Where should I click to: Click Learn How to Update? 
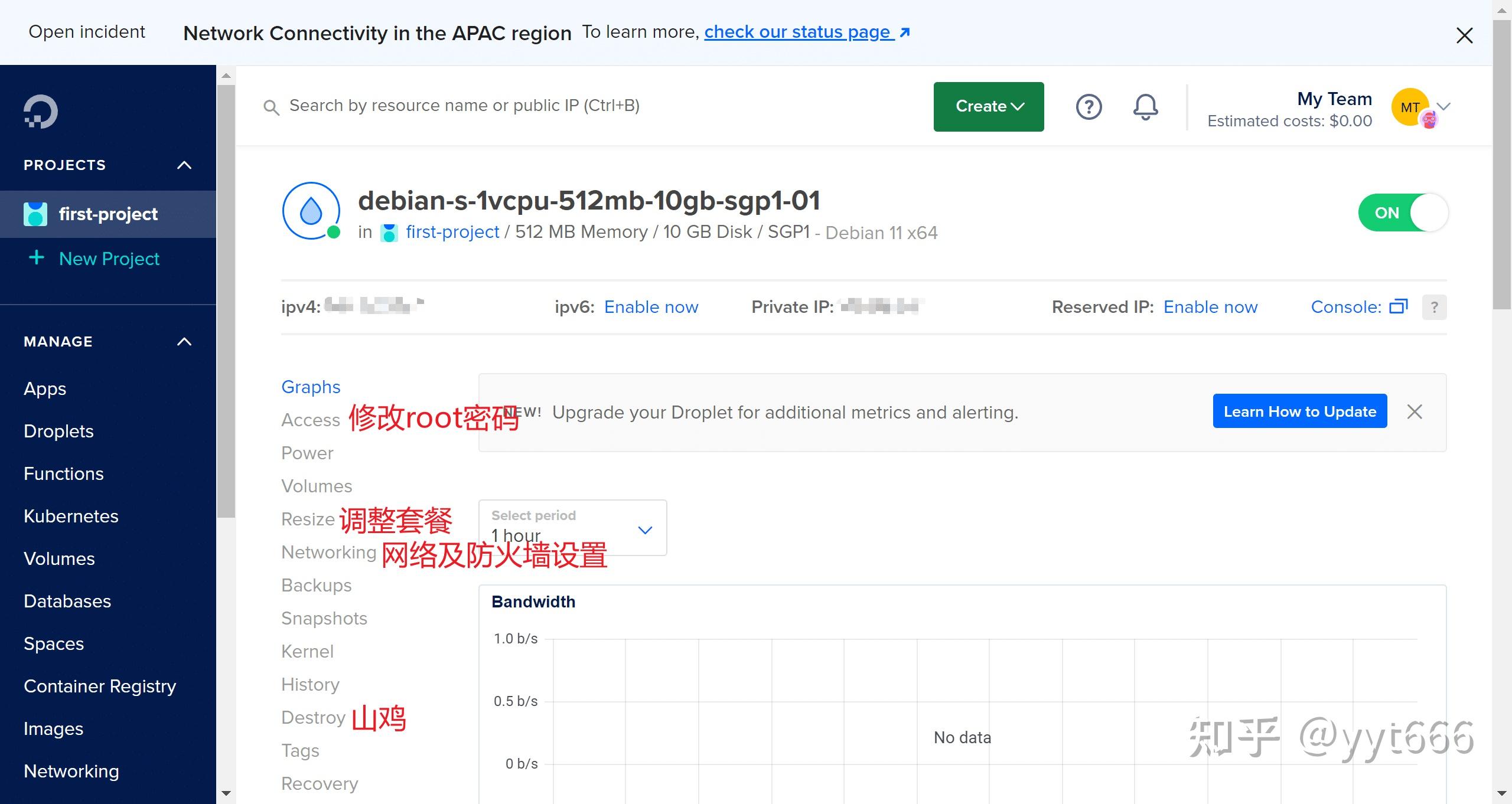click(1299, 411)
